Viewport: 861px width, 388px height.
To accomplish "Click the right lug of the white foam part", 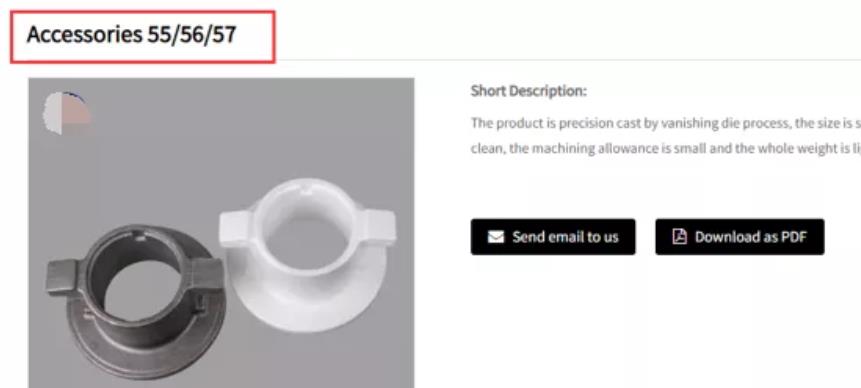I will 381,228.
